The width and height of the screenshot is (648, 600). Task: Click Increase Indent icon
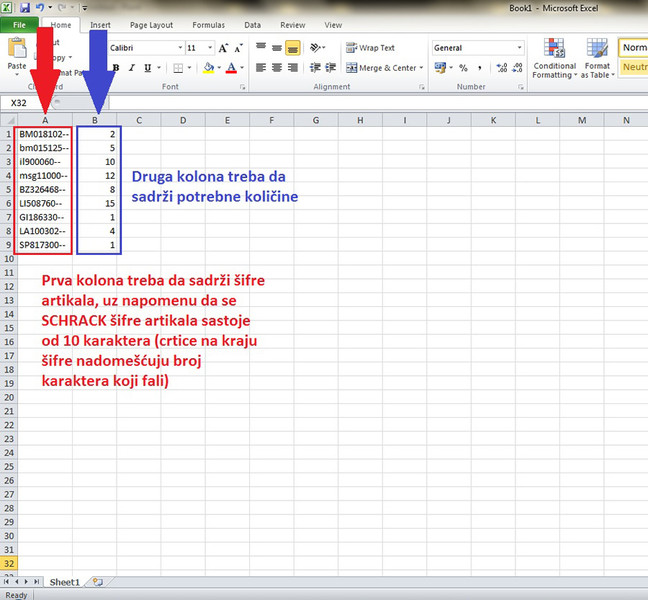pos(331,67)
